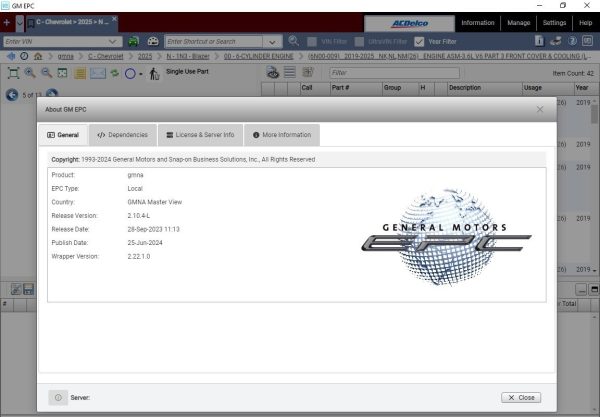This screenshot has height=417, width=600.
Task: Expand the tab list dropdown arrow
Action: 20,23
